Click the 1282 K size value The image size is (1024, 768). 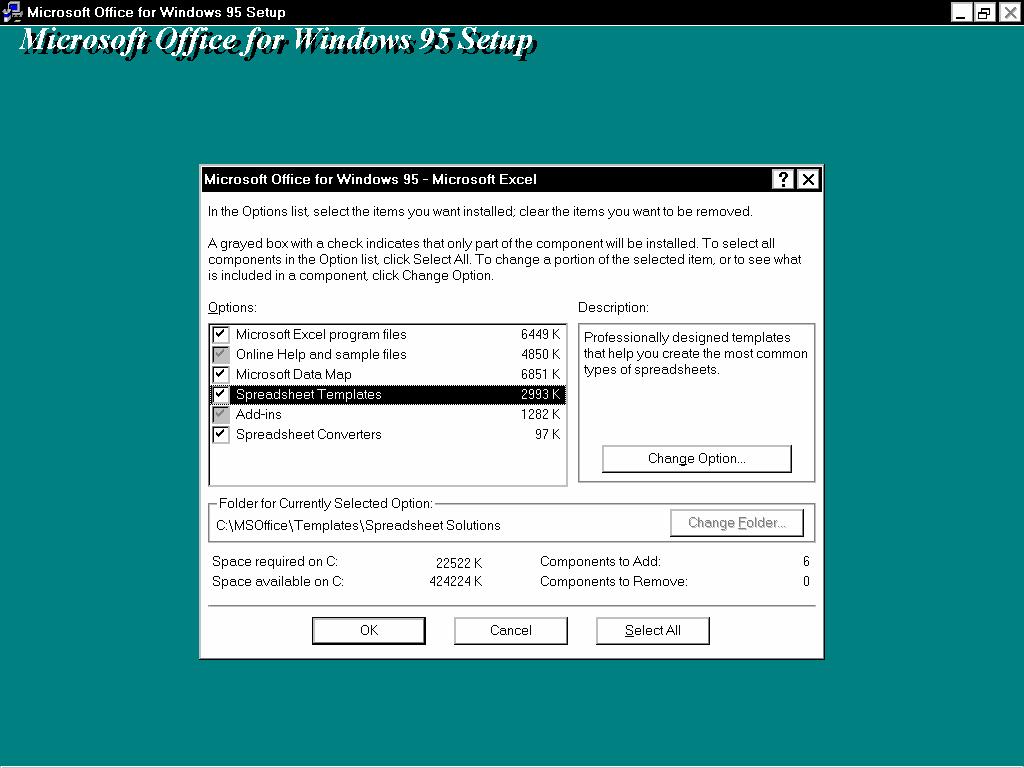[541, 415]
